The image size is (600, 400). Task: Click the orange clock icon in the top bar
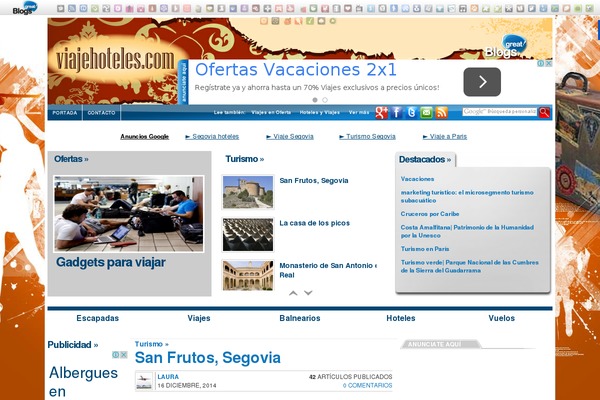tap(474, 8)
